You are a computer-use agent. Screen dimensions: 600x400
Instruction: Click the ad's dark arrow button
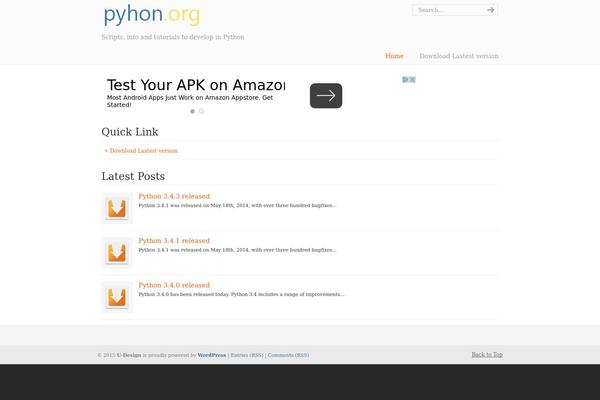click(326, 96)
